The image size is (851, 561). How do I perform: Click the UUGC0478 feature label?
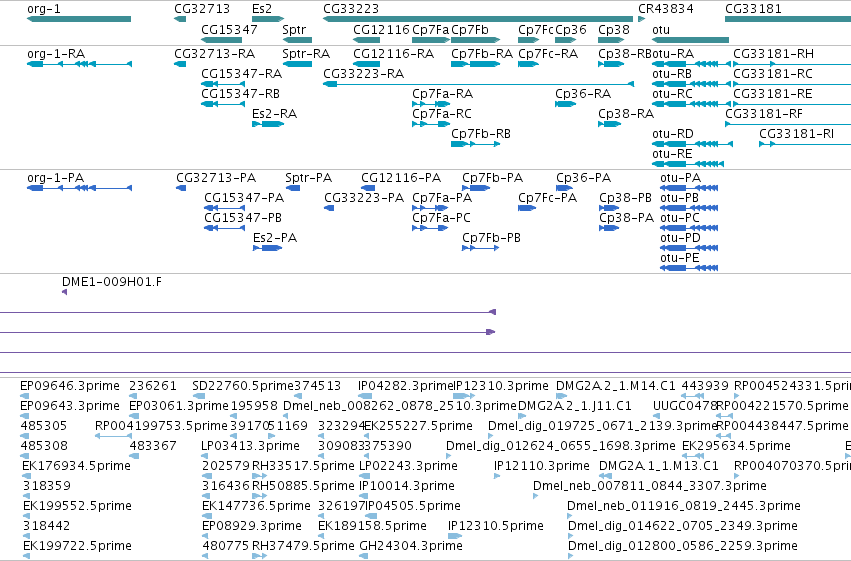685,406
